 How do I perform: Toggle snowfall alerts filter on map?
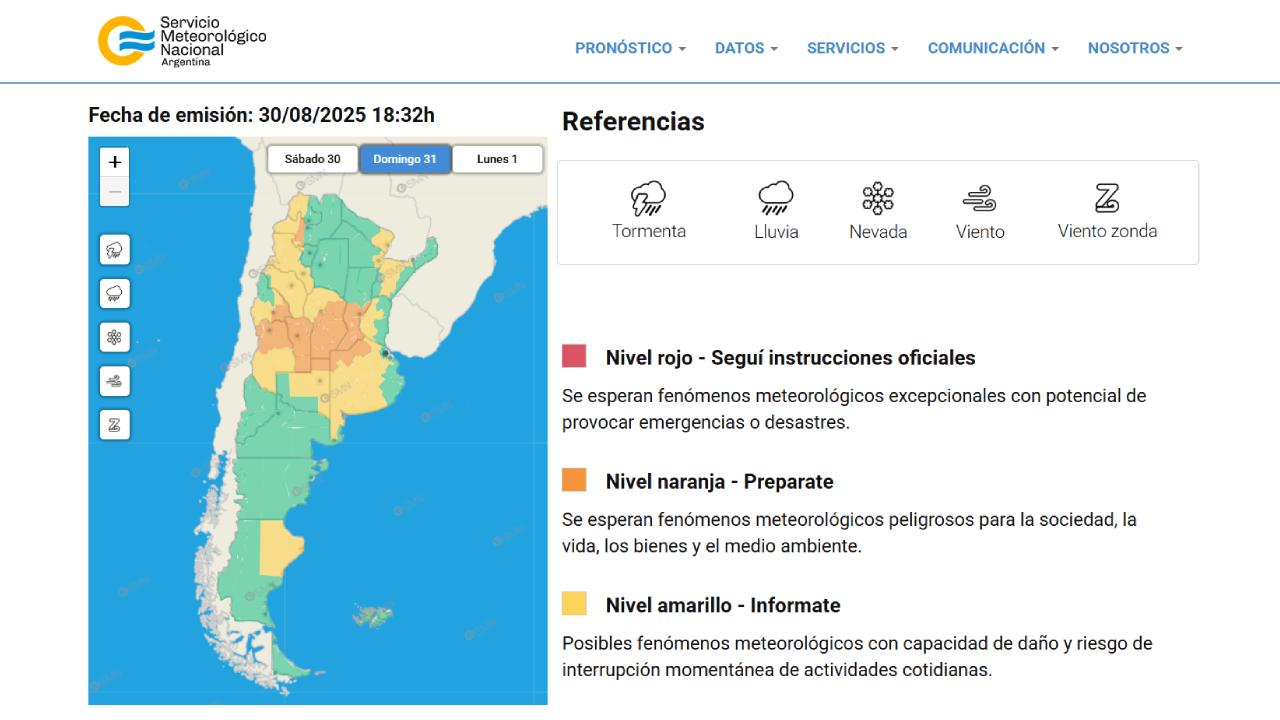(x=115, y=337)
